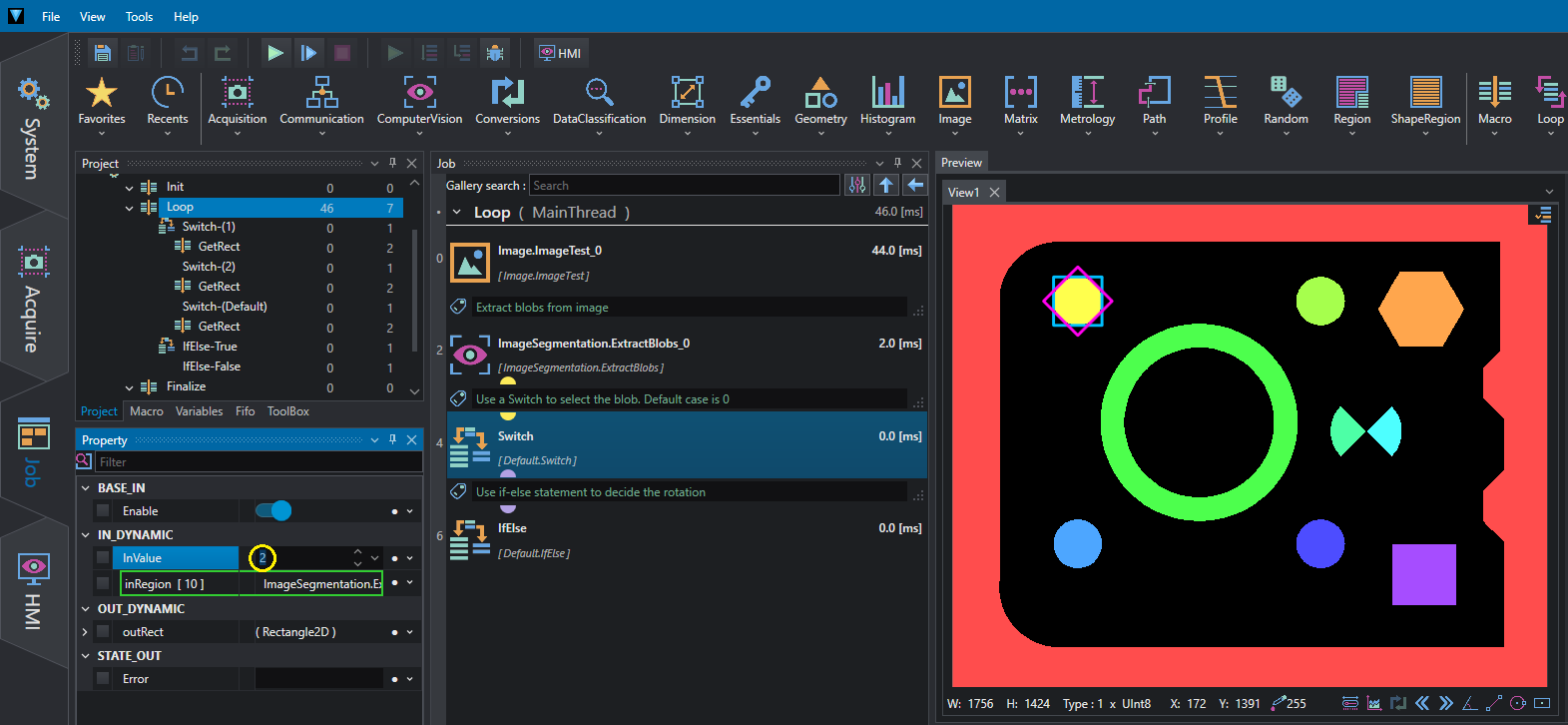The height and width of the screenshot is (725, 1568).
Task: Toggle the Enable switch in BASE_IN
Action: point(273,510)
